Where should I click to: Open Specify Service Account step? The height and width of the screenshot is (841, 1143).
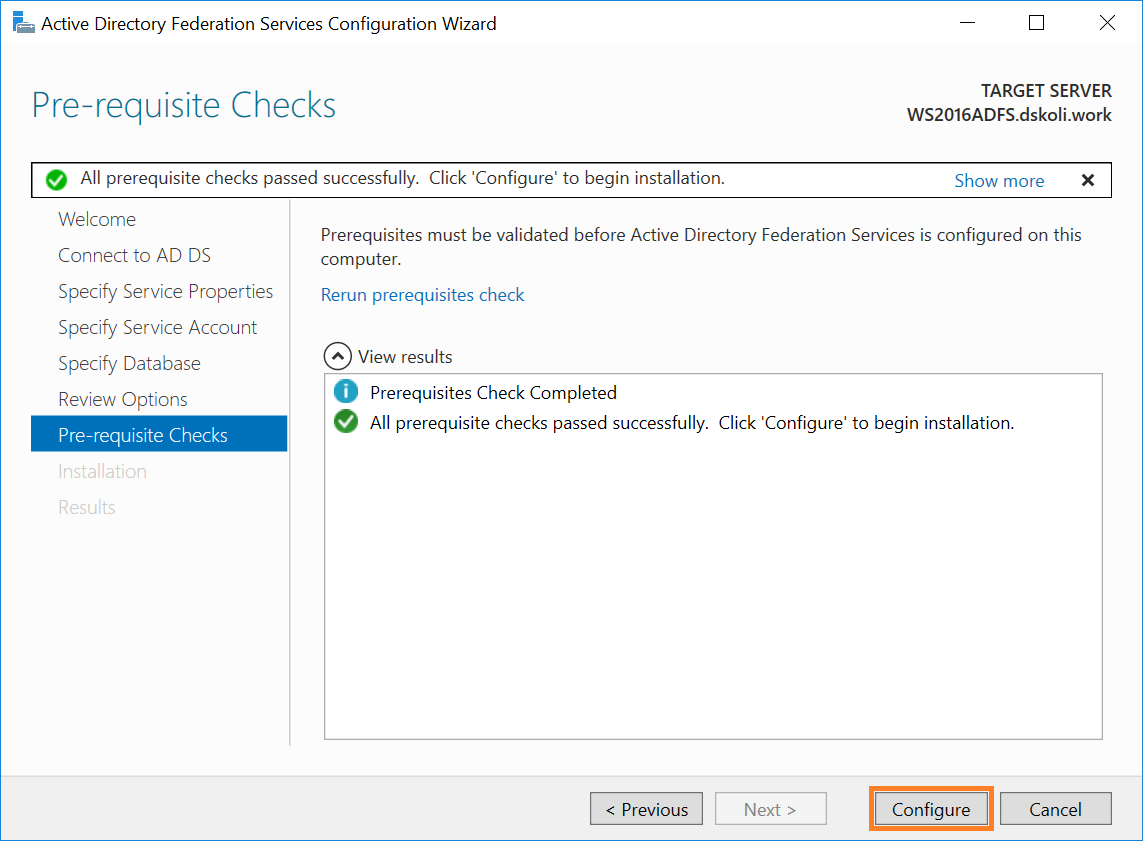[x=157, y=327]
